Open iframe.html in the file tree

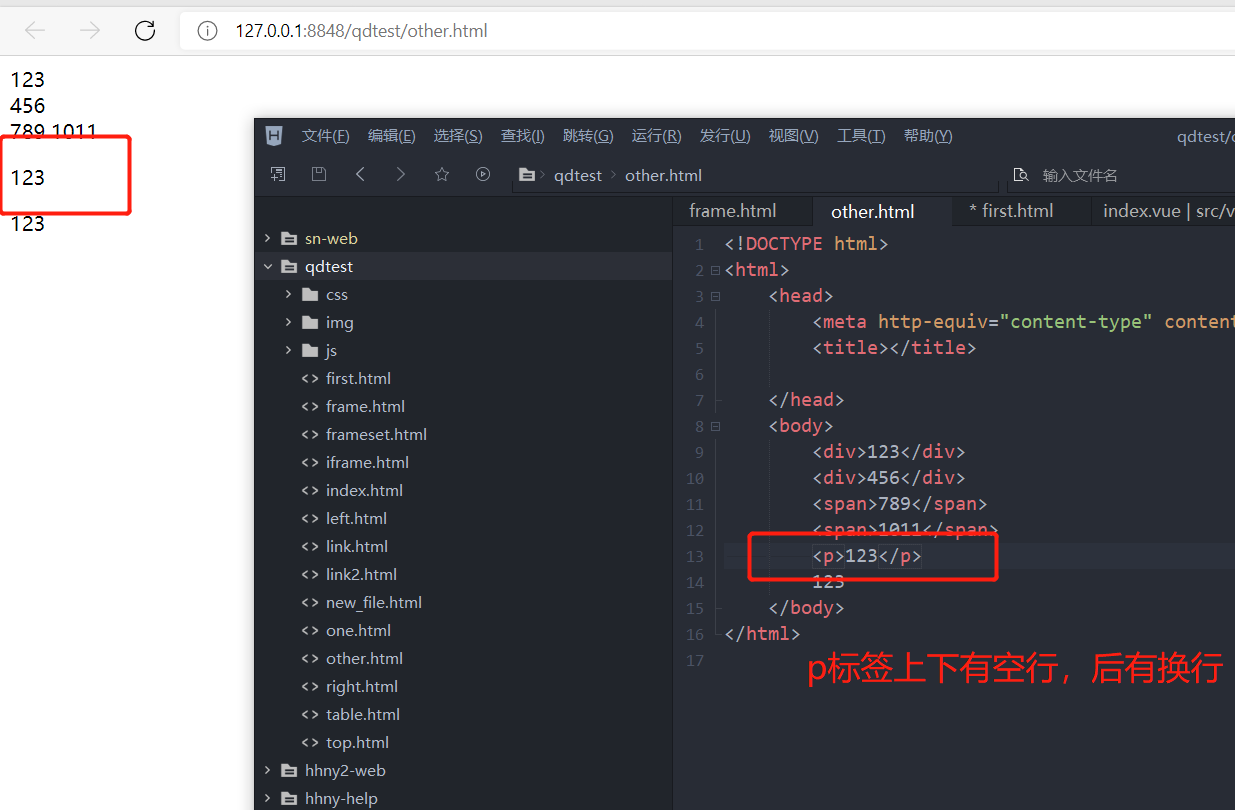(x=367, y=462)
